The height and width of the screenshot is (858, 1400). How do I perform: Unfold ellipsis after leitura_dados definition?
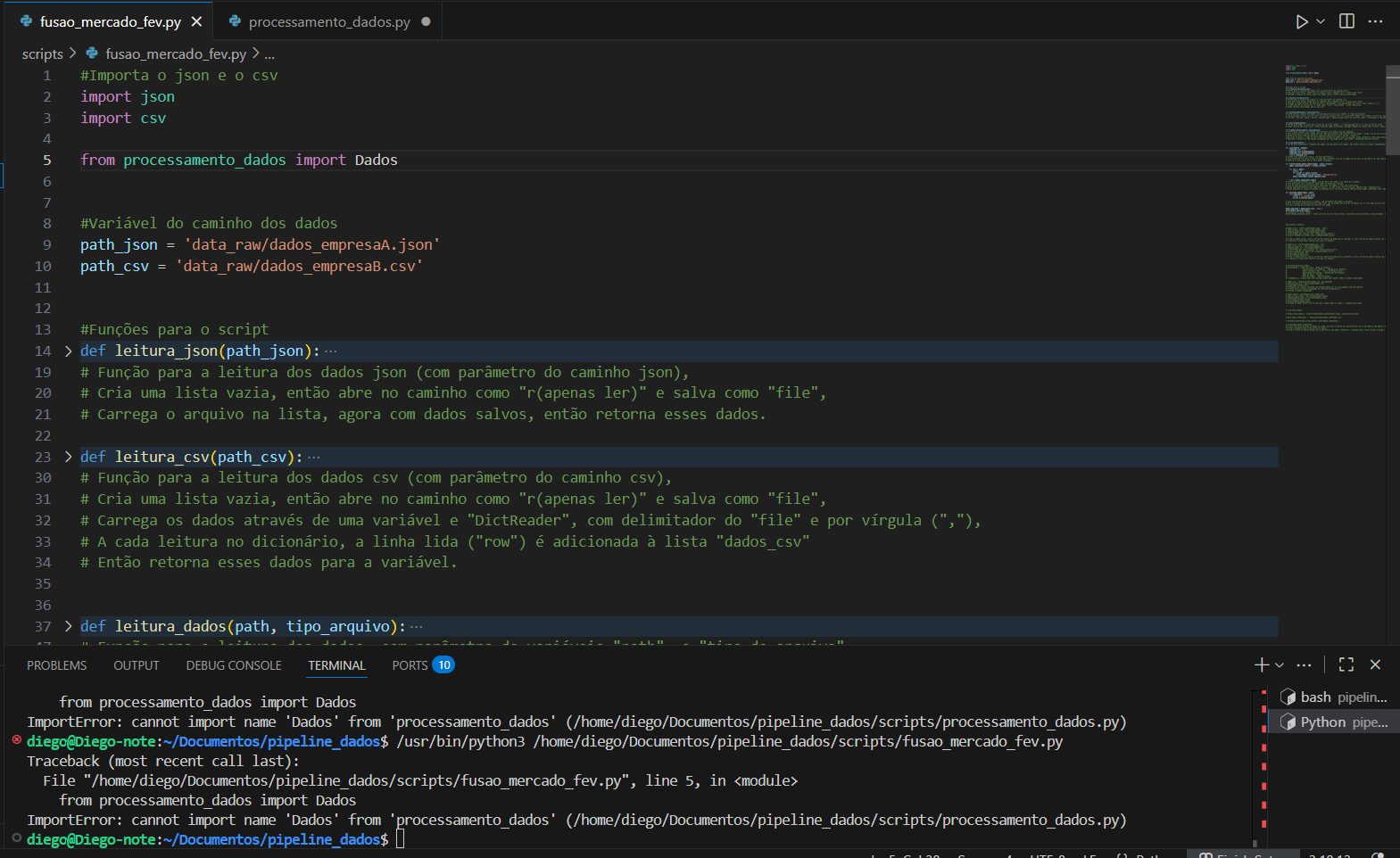click(x=417, y=627)
